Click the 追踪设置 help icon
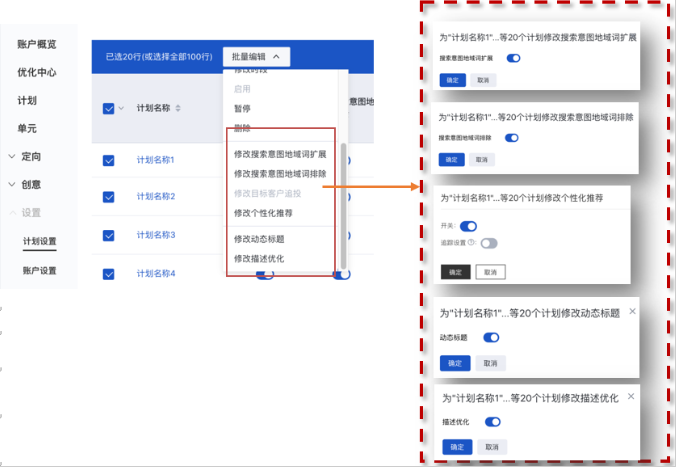The image size is (678, 470). pos(471,243)
